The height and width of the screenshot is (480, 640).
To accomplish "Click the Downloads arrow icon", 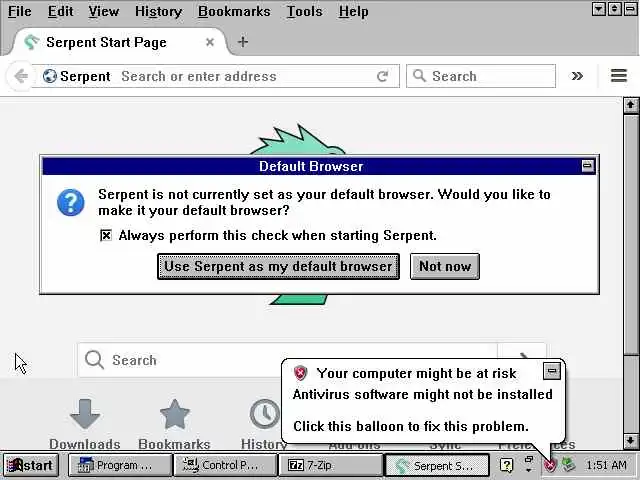I will [x=85, y=414].
